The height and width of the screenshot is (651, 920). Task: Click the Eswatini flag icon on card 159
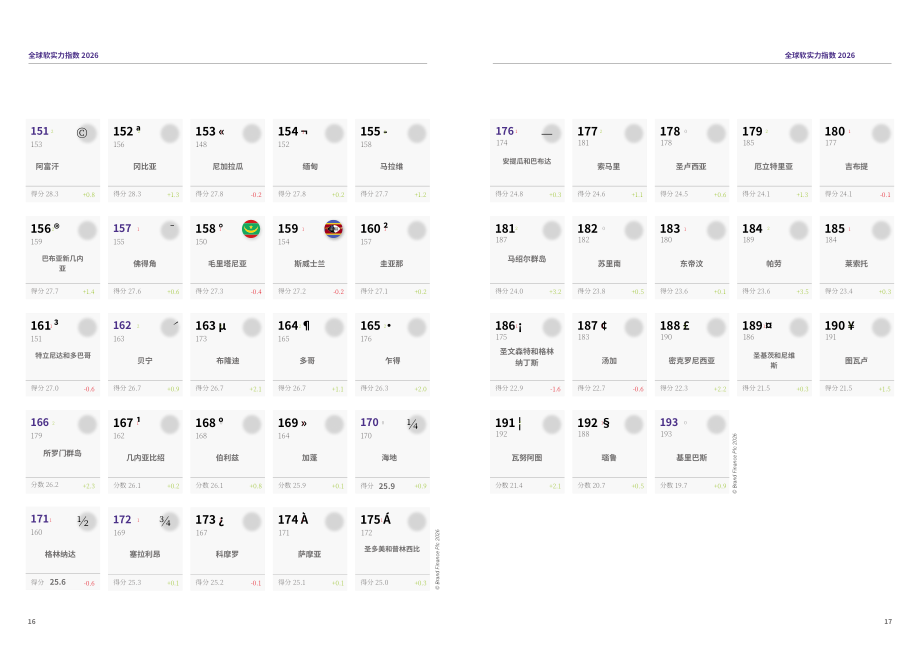pyautogui.click(x=334, y=229)
